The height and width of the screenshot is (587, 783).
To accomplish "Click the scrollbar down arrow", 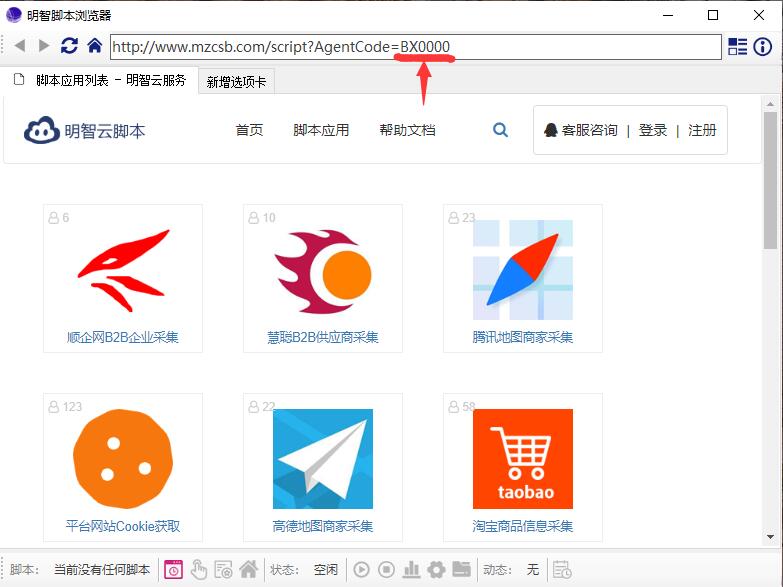I will tap(770, 537).
